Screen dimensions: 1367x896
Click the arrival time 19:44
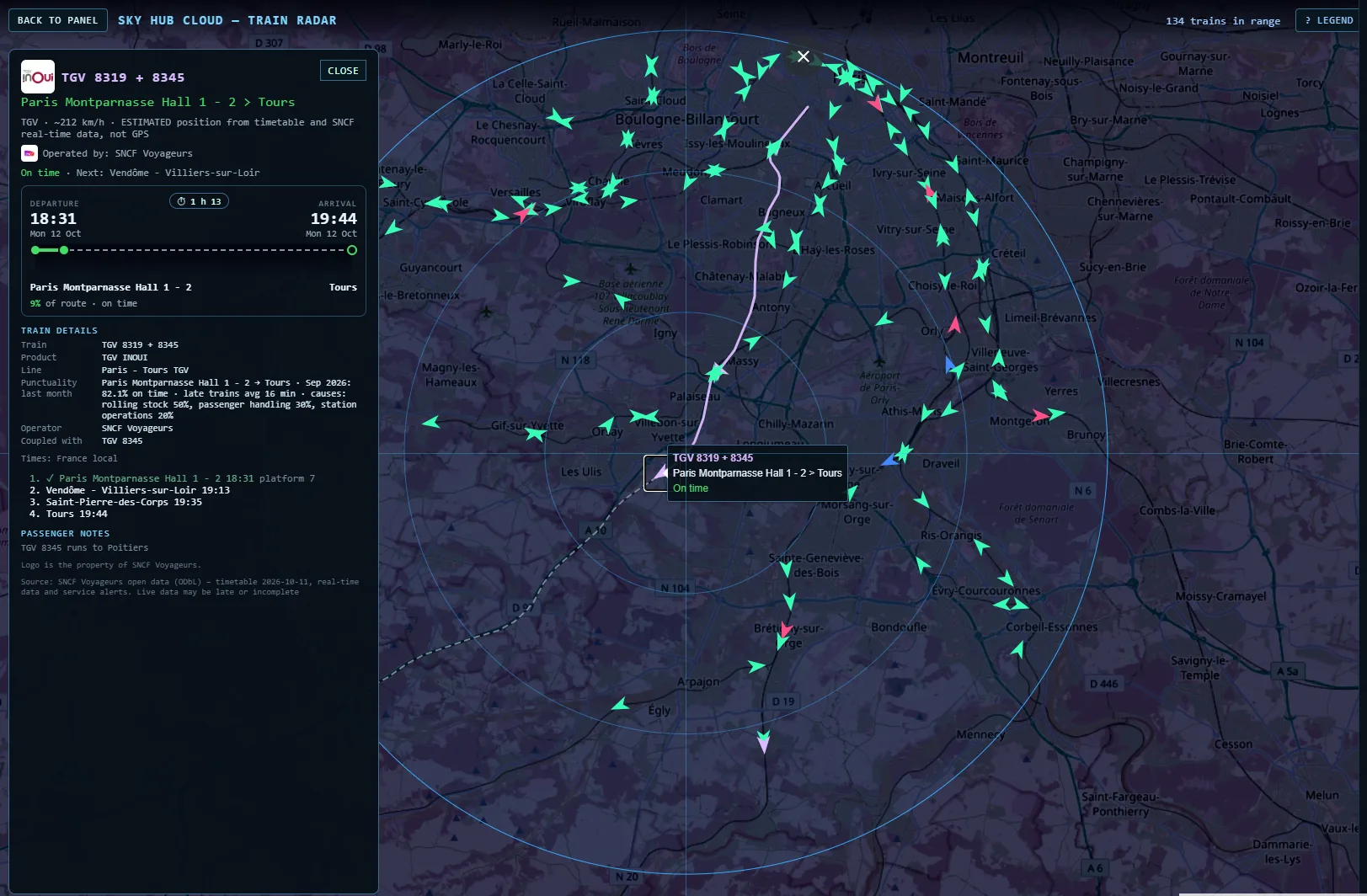[x=334, y=218]
